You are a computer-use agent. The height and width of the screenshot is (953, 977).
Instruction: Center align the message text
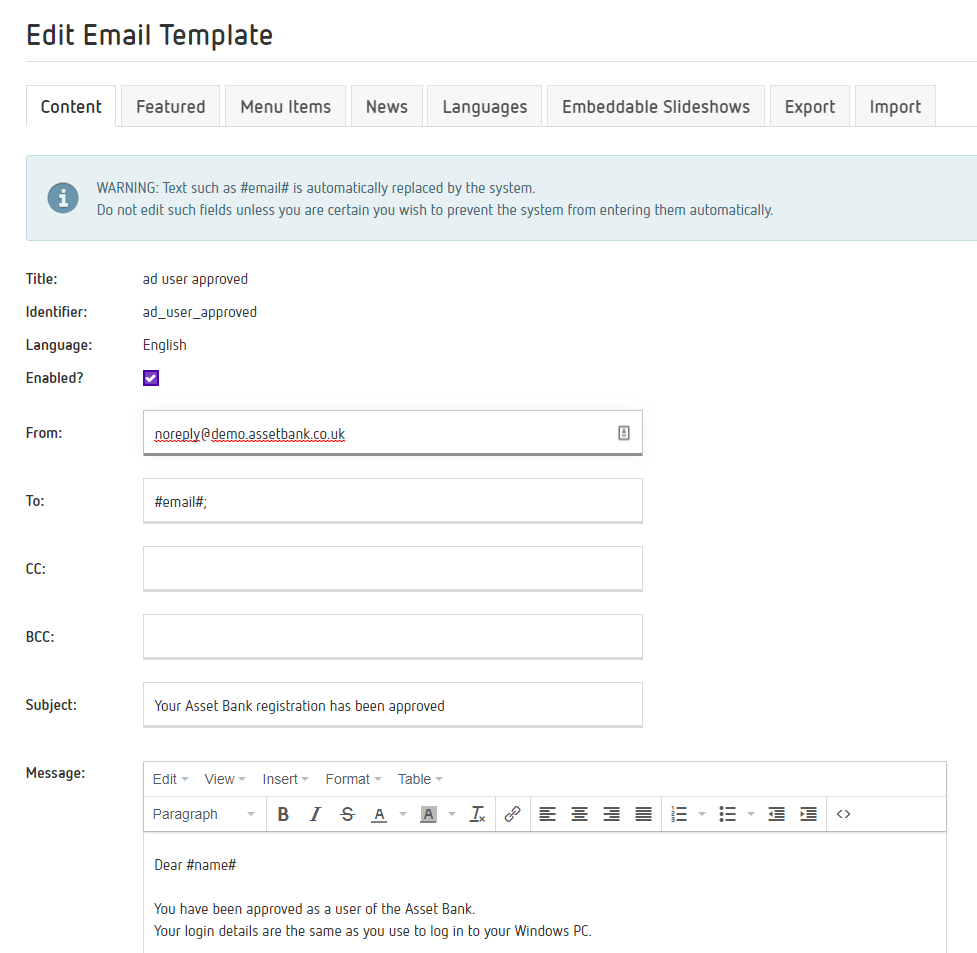coord(579,814)
